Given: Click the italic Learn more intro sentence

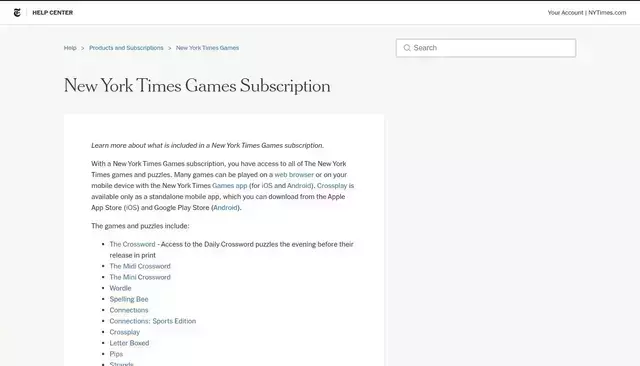Looking at the screenshot, I should click(x=207, y=146).
